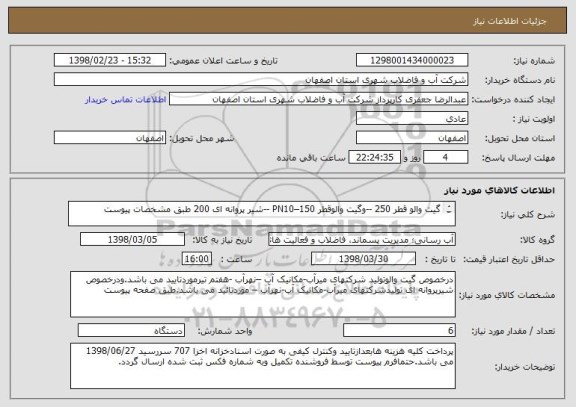576x407 pixels.
Task: Open the اطلاعات تماس خریدار link
Action: 126,100
